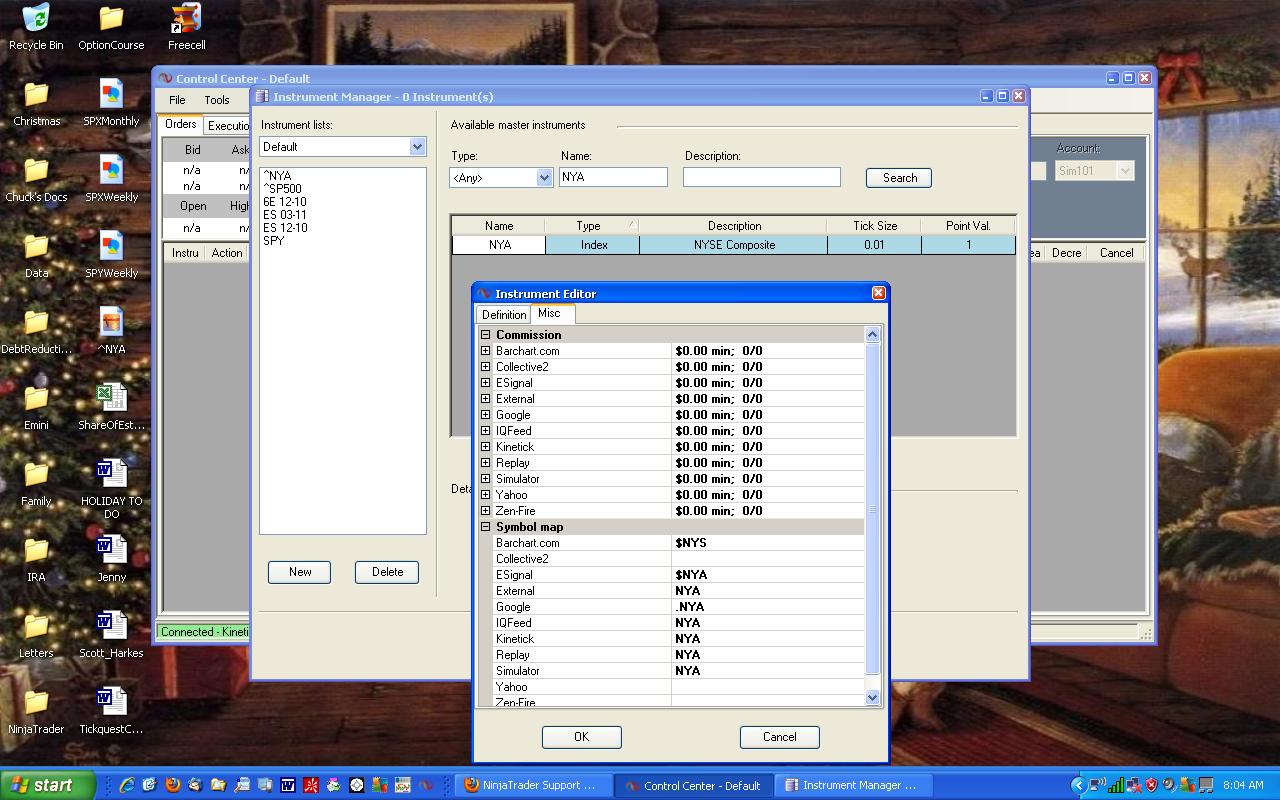This screenshot has width=1280, height=800.
Task: Open the OptionCourse folder on desktop
Action: [x=111, y=20]
